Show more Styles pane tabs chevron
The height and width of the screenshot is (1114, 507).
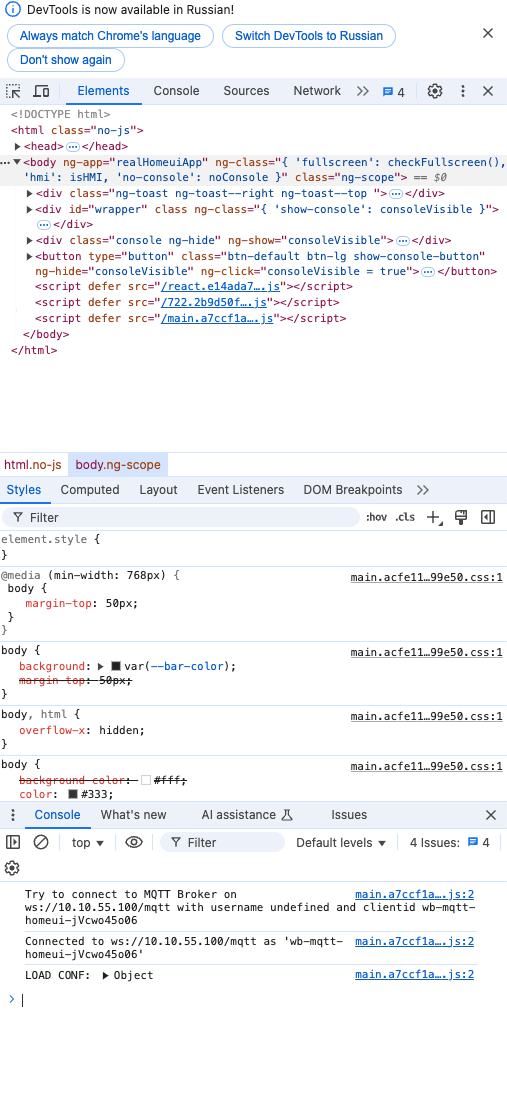point(423,490)
